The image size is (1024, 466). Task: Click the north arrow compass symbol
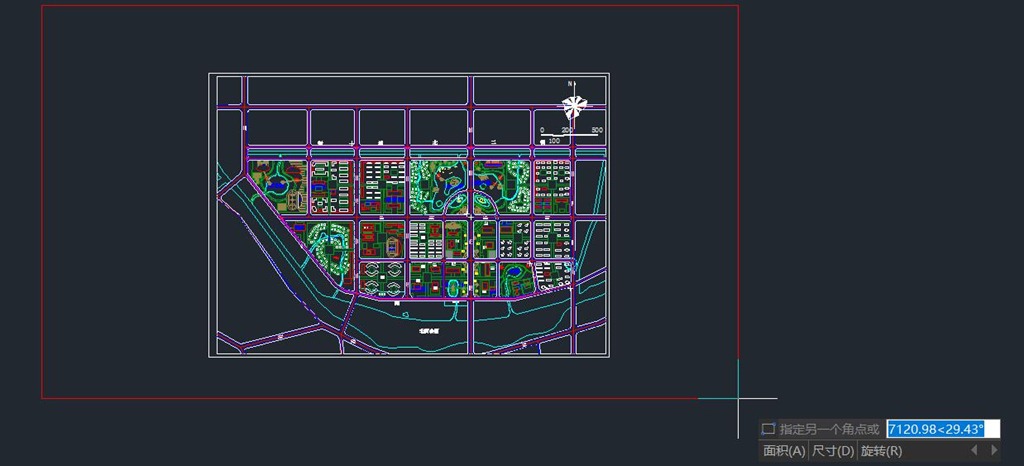coord(573,105)
